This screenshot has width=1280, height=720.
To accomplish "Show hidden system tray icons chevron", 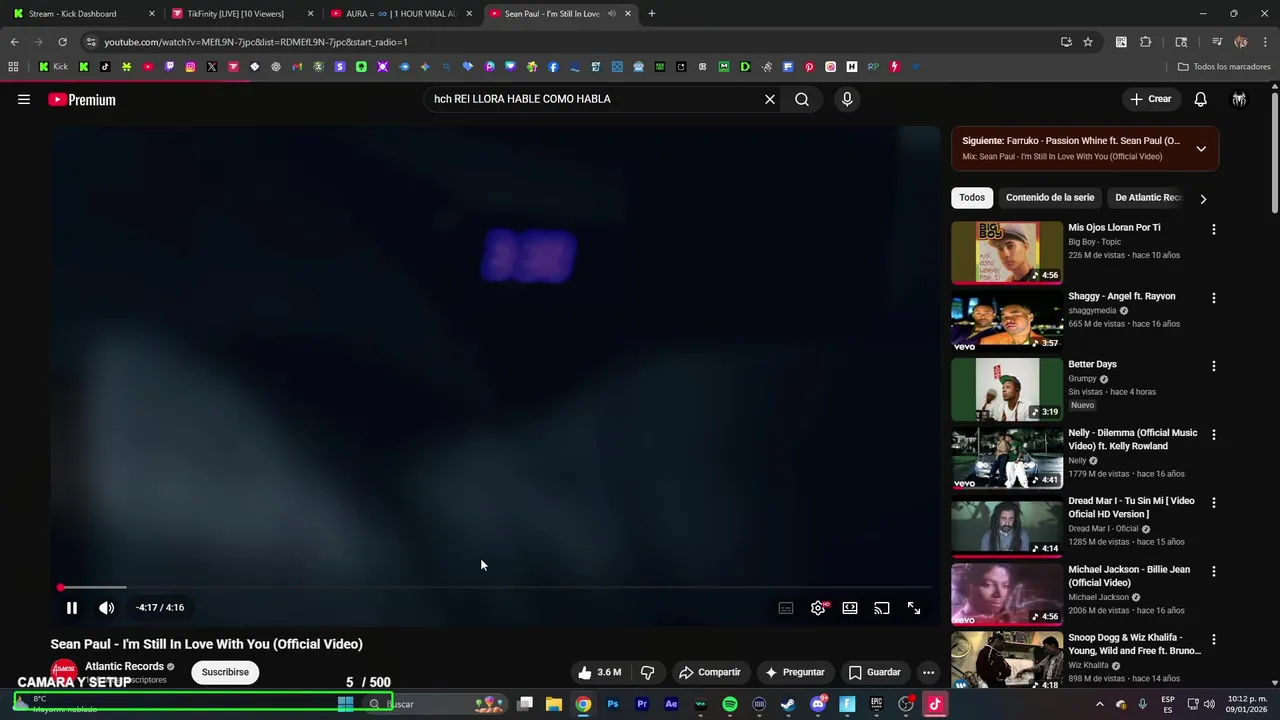I will [x=1099, y=704].
